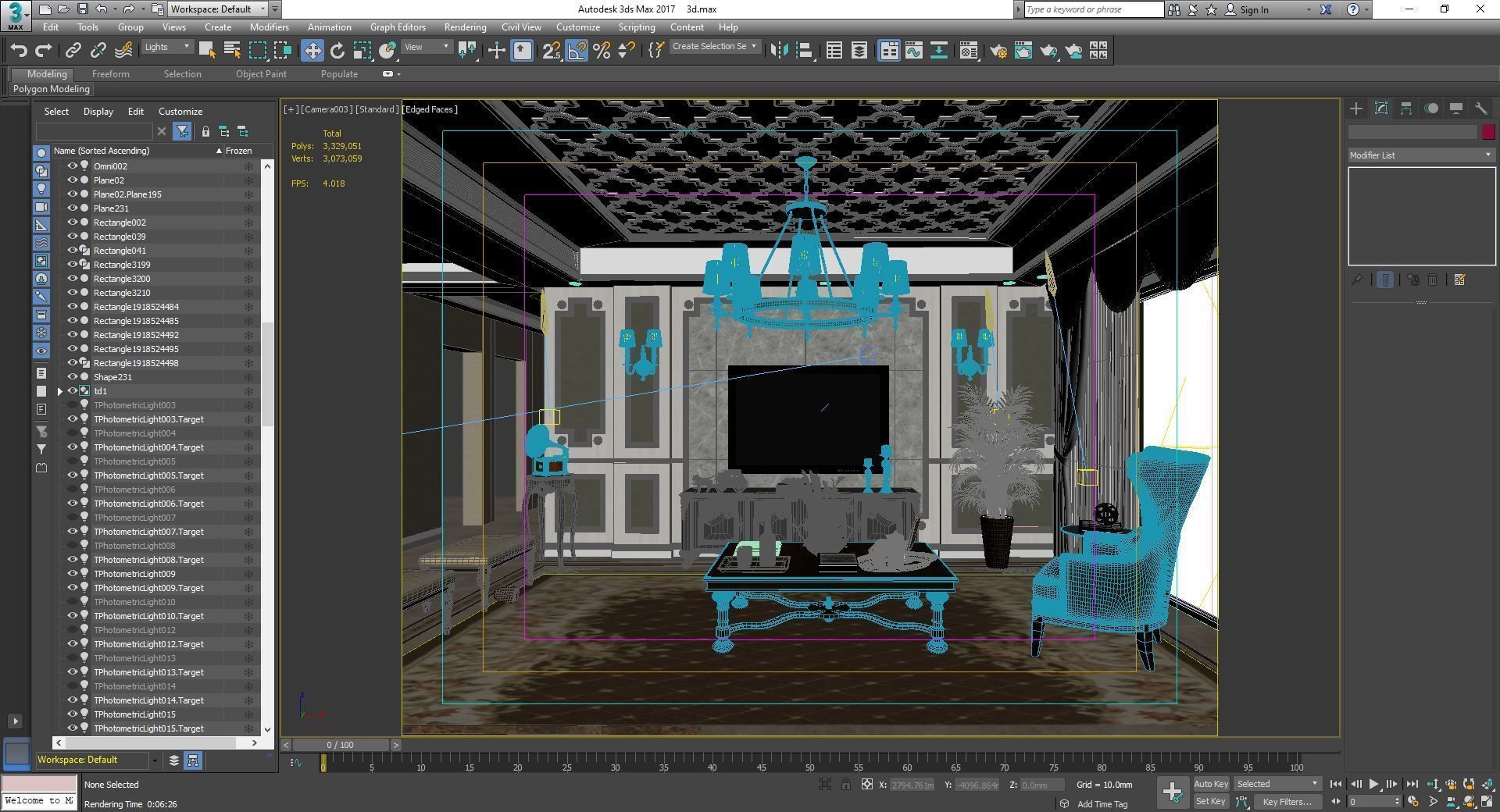Open the Modifiers menu
Viewport: 1500px width, 812px height.
269,27
